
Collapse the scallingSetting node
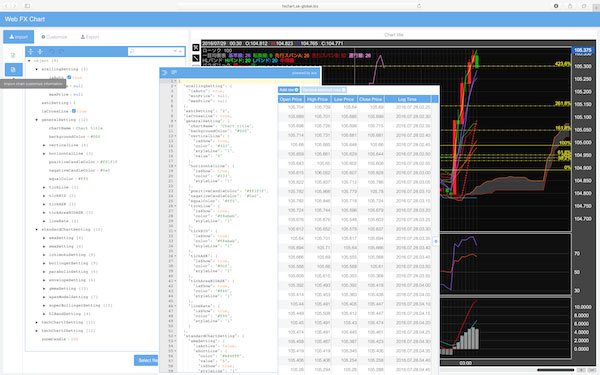[x=37, y=69]
